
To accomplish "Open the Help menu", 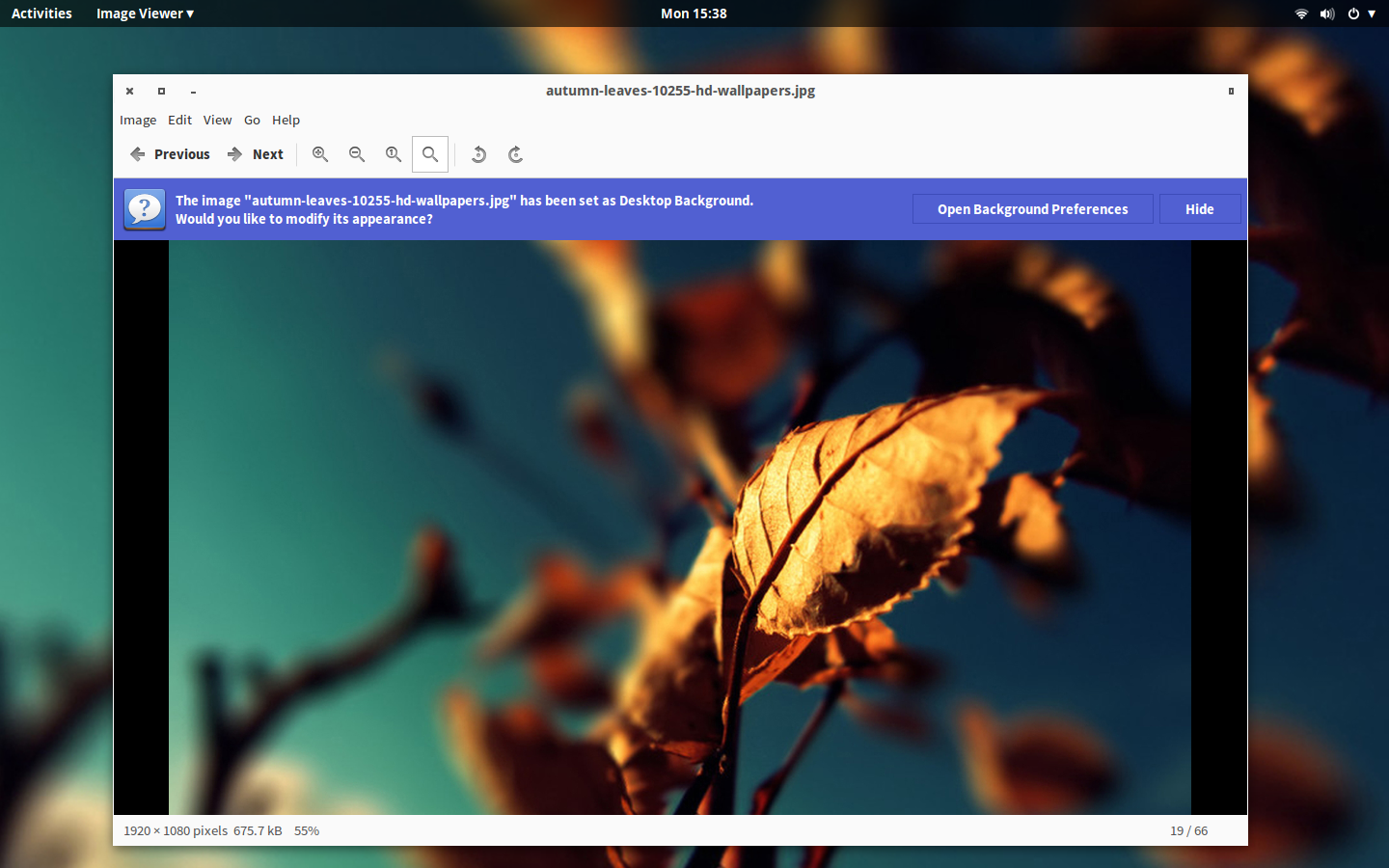I will [286, 121].
